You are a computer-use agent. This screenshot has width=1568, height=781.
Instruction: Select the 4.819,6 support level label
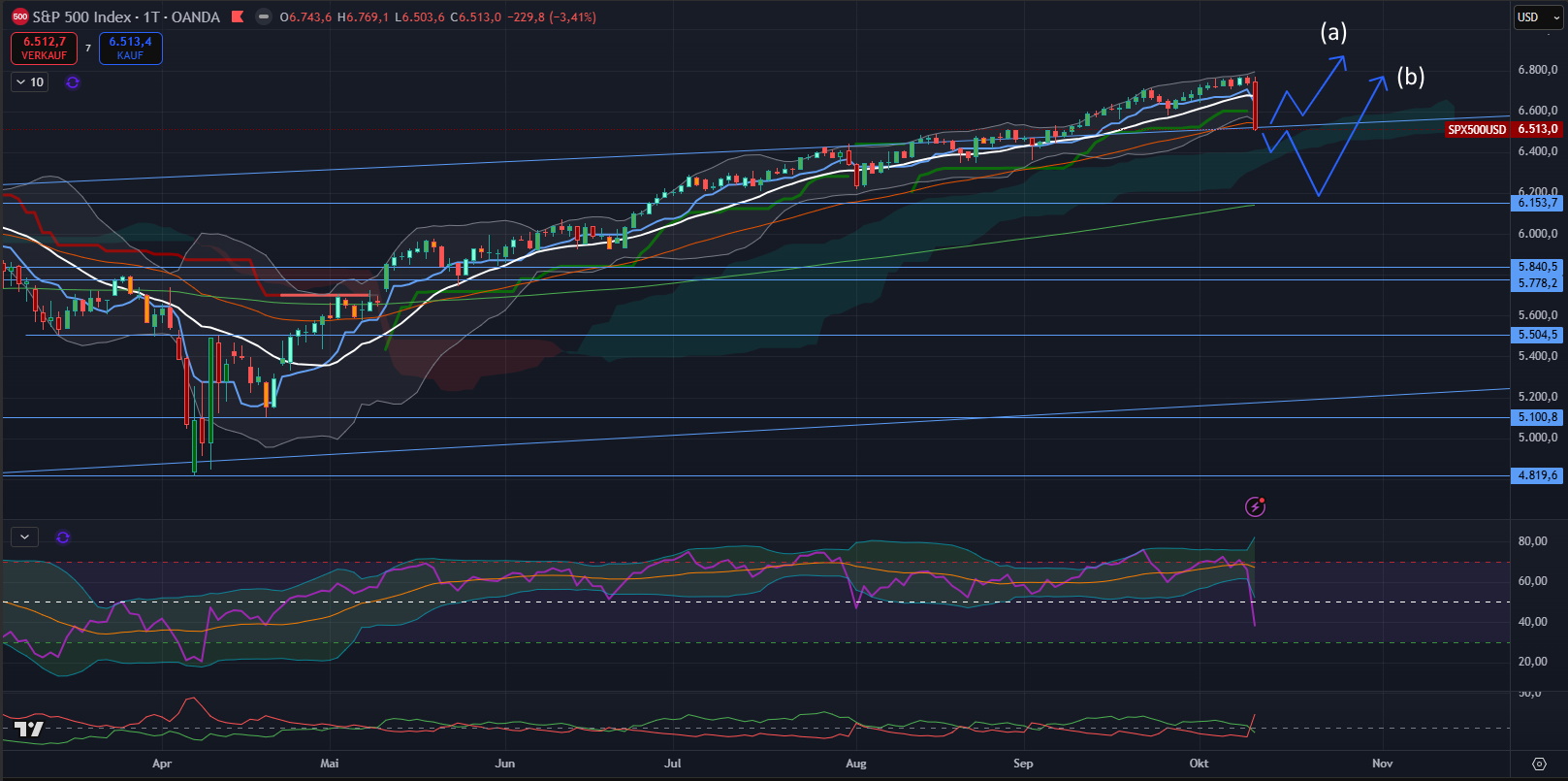1537,475
